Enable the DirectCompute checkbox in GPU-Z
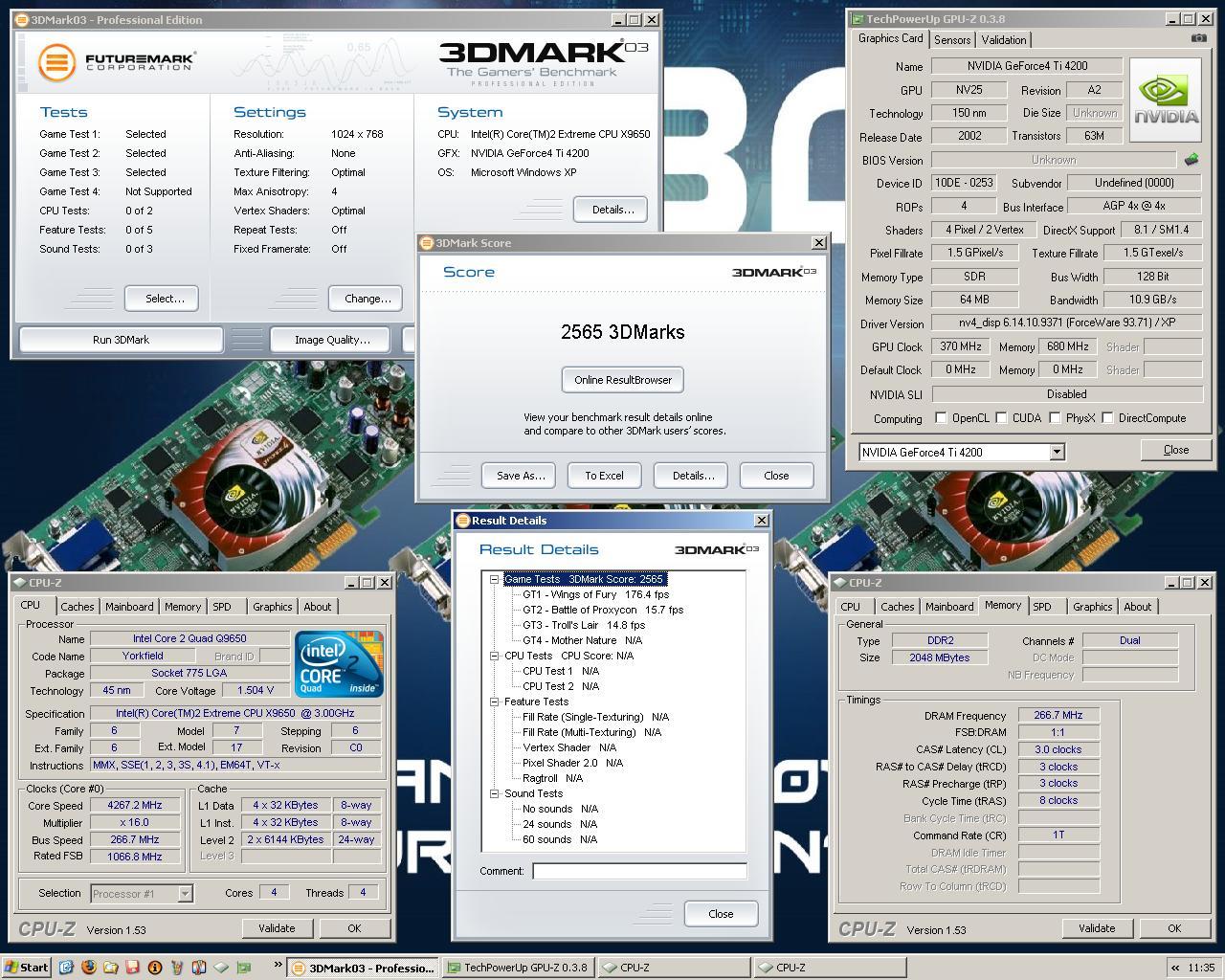This screenshot has height=980, width=1225. click(x=1107, y=417)
